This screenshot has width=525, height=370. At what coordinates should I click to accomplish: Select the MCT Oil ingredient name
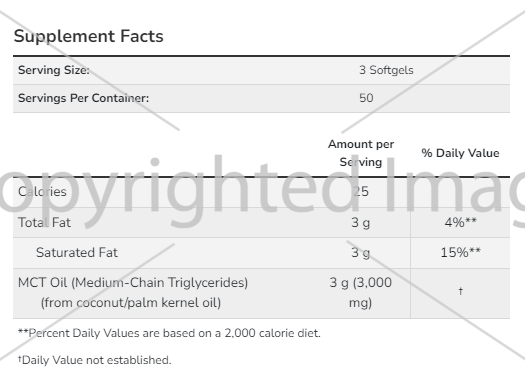point(133,283)
